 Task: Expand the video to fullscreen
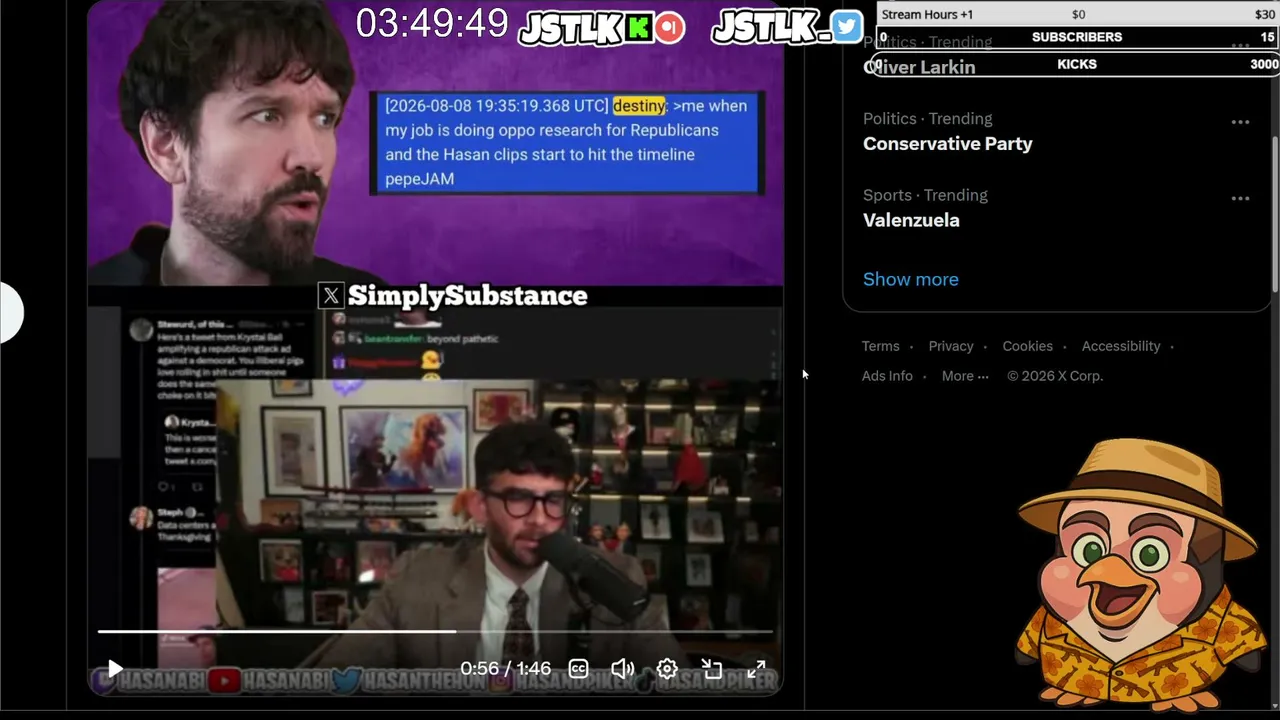click(x=756, y=669)
